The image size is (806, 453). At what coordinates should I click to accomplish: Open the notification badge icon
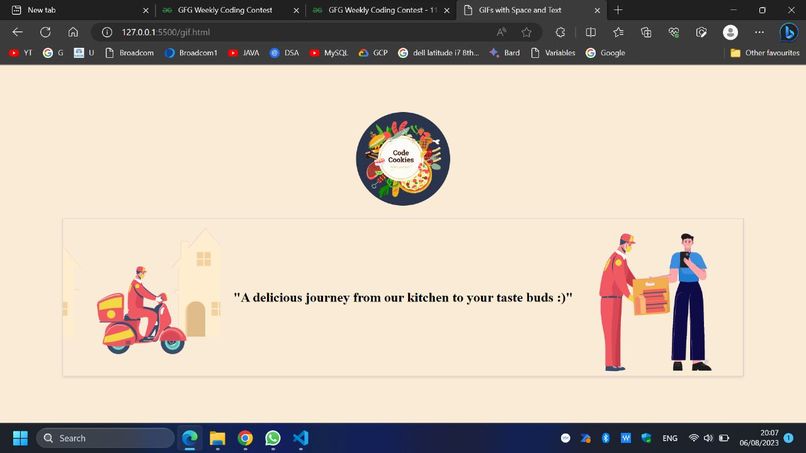pyautogui.click(x=789, y=438)
